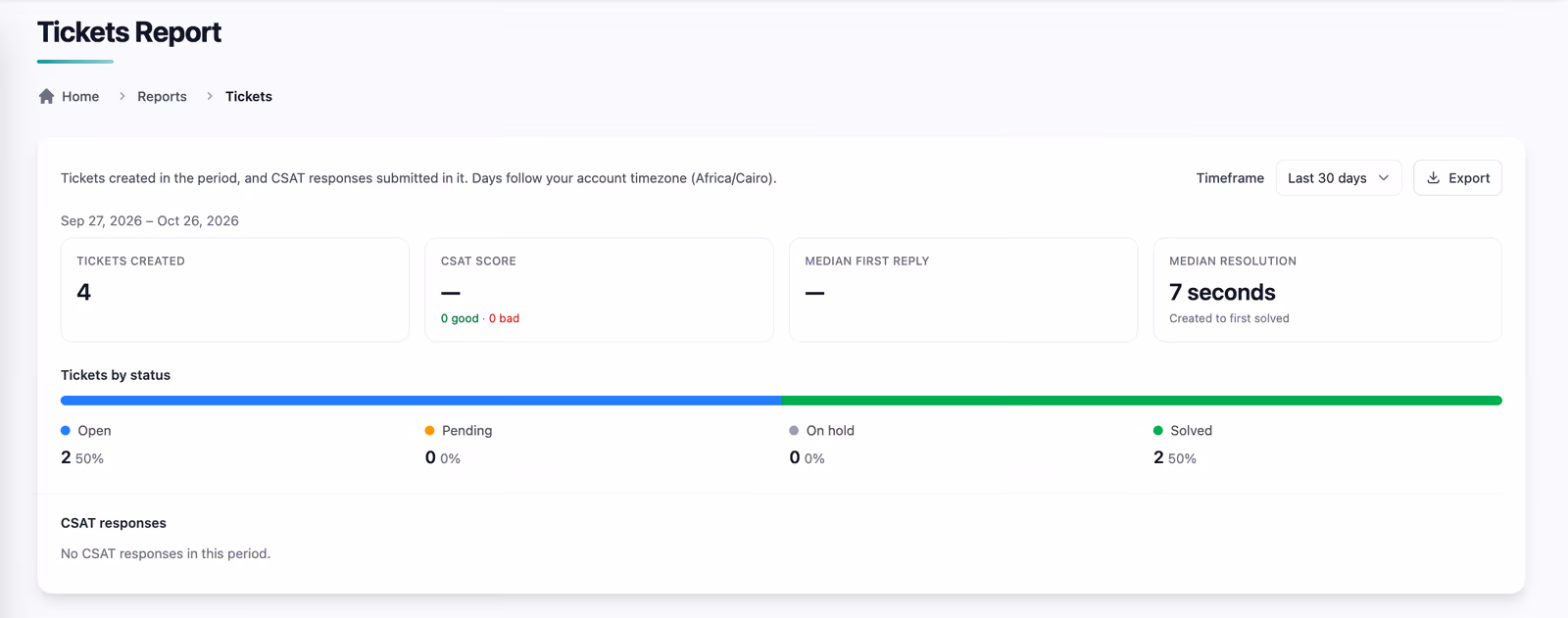Click the Open status label

coord(94,430)
